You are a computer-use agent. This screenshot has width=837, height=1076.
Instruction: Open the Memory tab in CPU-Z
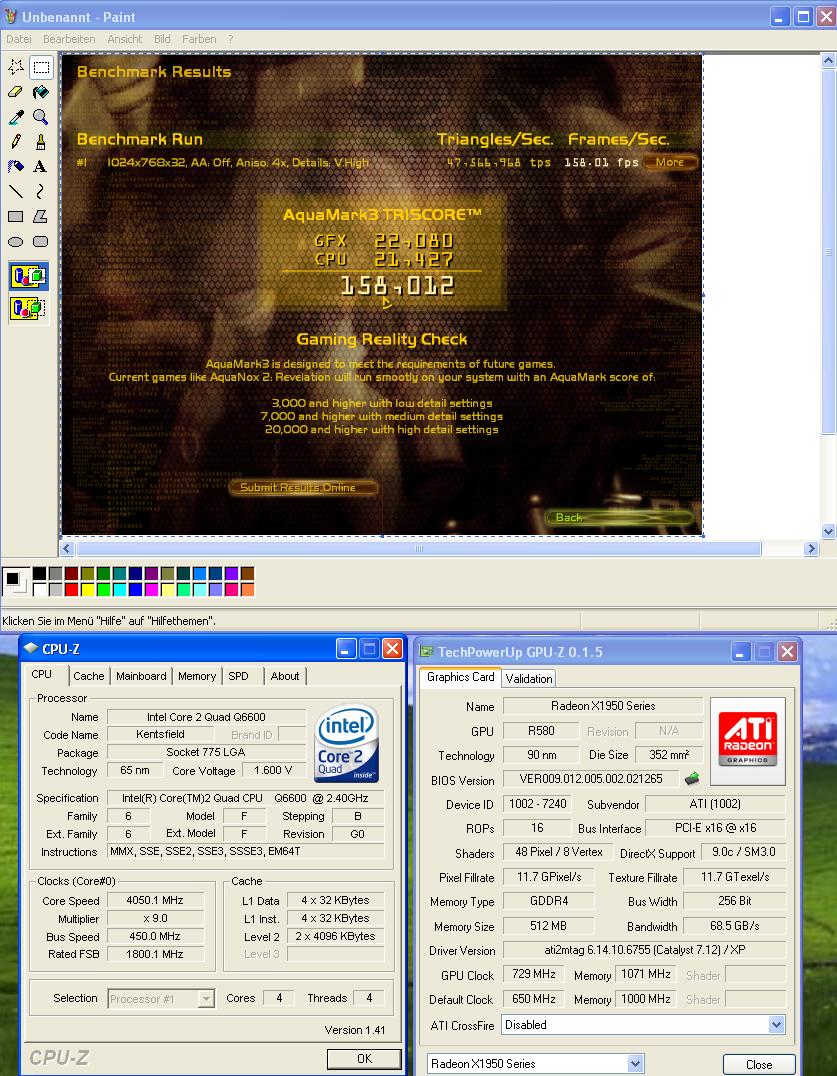[x=197, y=676]
